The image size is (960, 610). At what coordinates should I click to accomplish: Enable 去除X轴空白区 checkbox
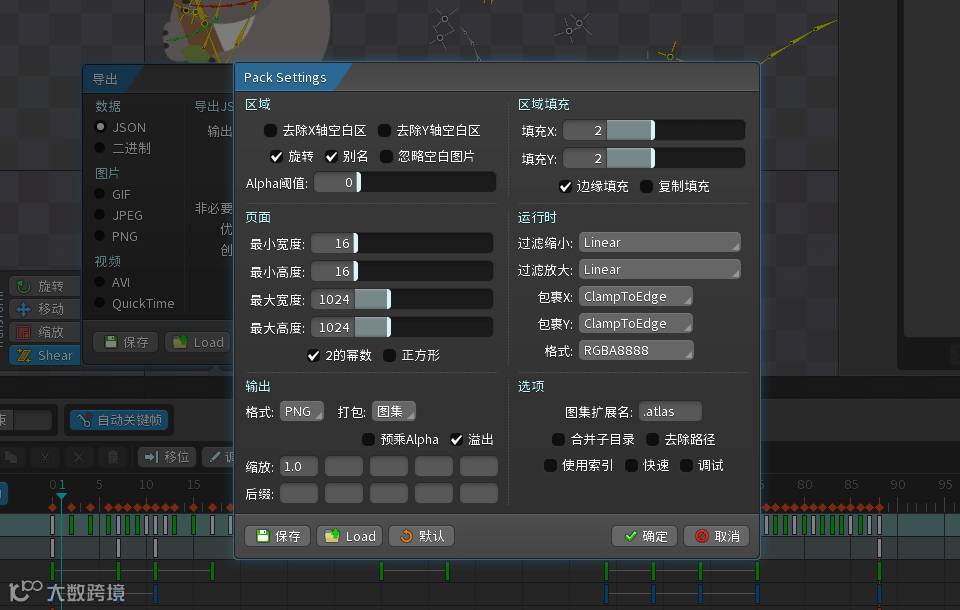click(270, 130)
